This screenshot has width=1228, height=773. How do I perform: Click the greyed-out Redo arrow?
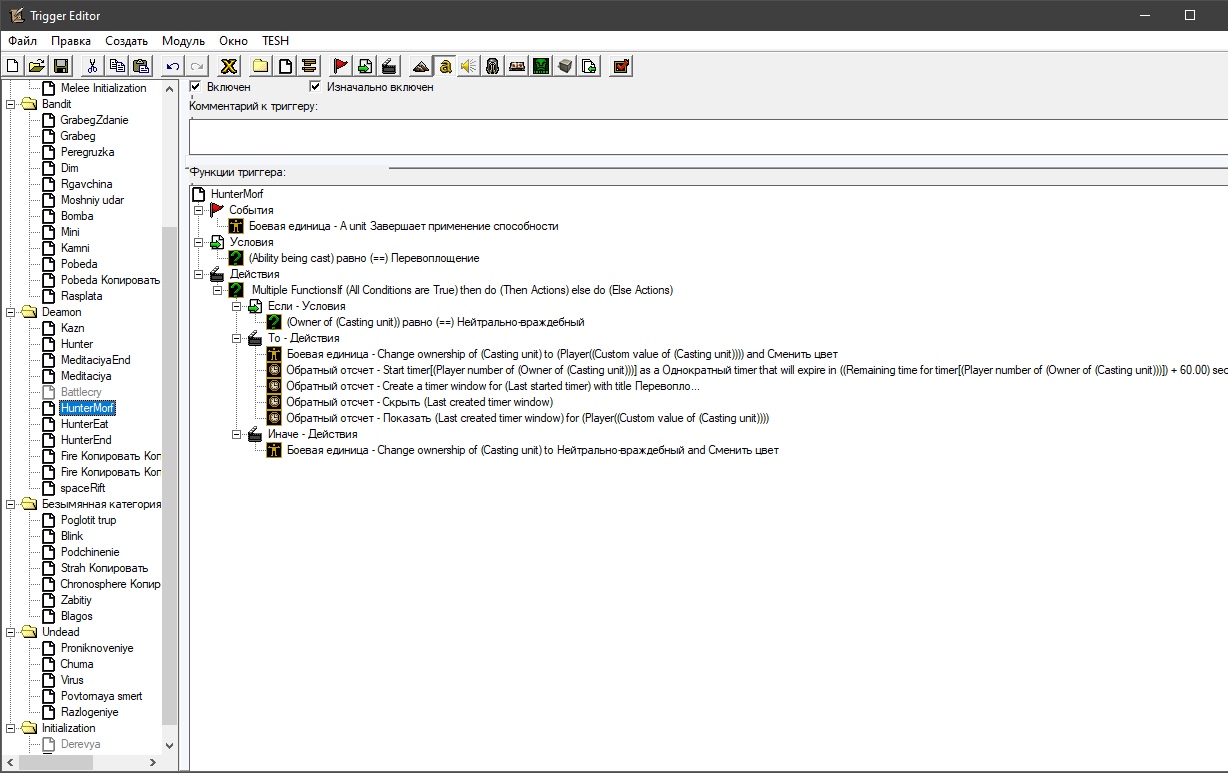(x=197, y=66)
